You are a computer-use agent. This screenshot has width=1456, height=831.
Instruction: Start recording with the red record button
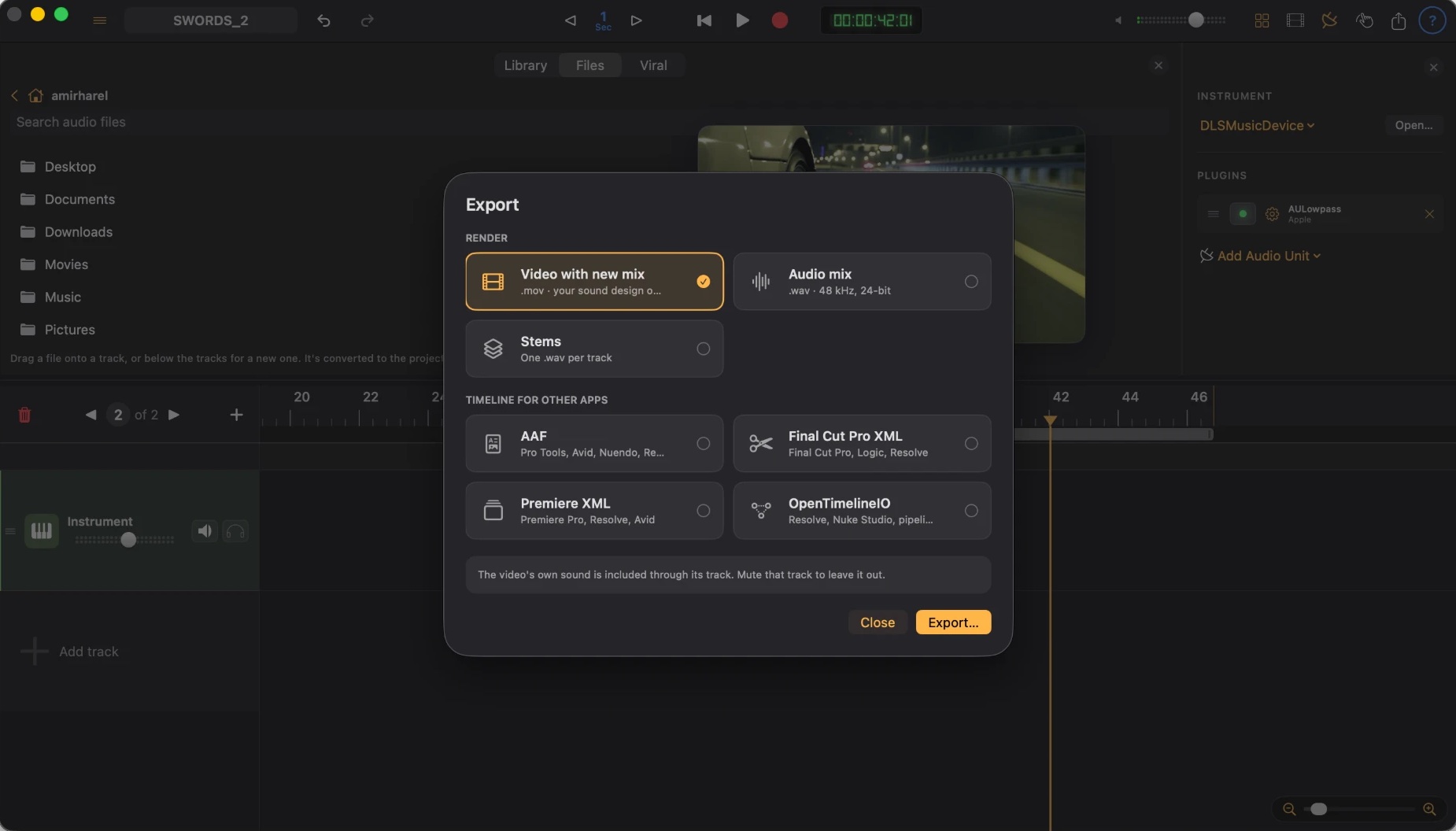coord(780,20)
